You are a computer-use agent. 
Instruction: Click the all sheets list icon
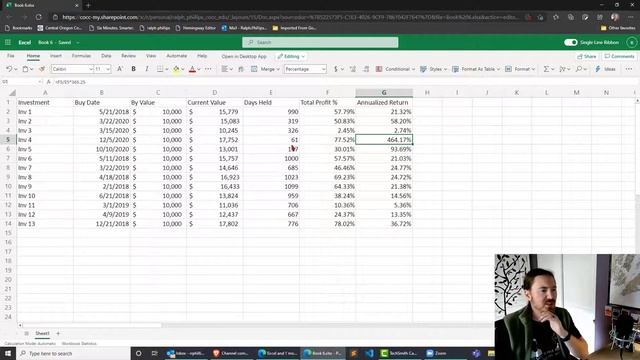point(27,333)
